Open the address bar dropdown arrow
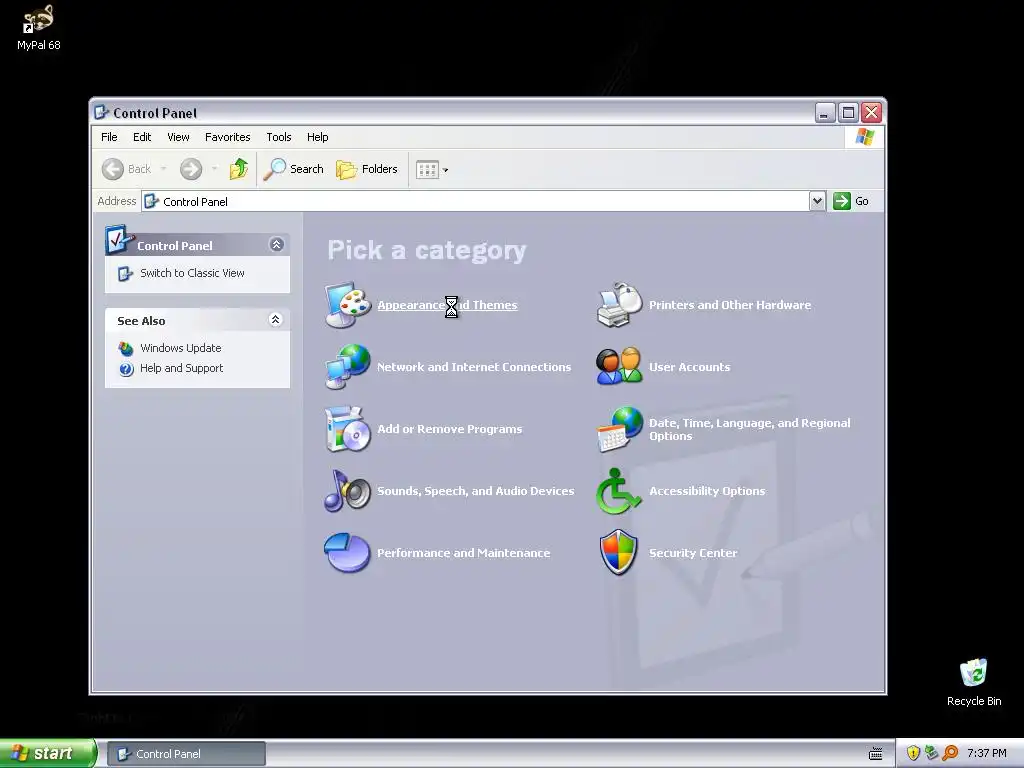The image size is (1024, 768). click(x=817, y=201)
